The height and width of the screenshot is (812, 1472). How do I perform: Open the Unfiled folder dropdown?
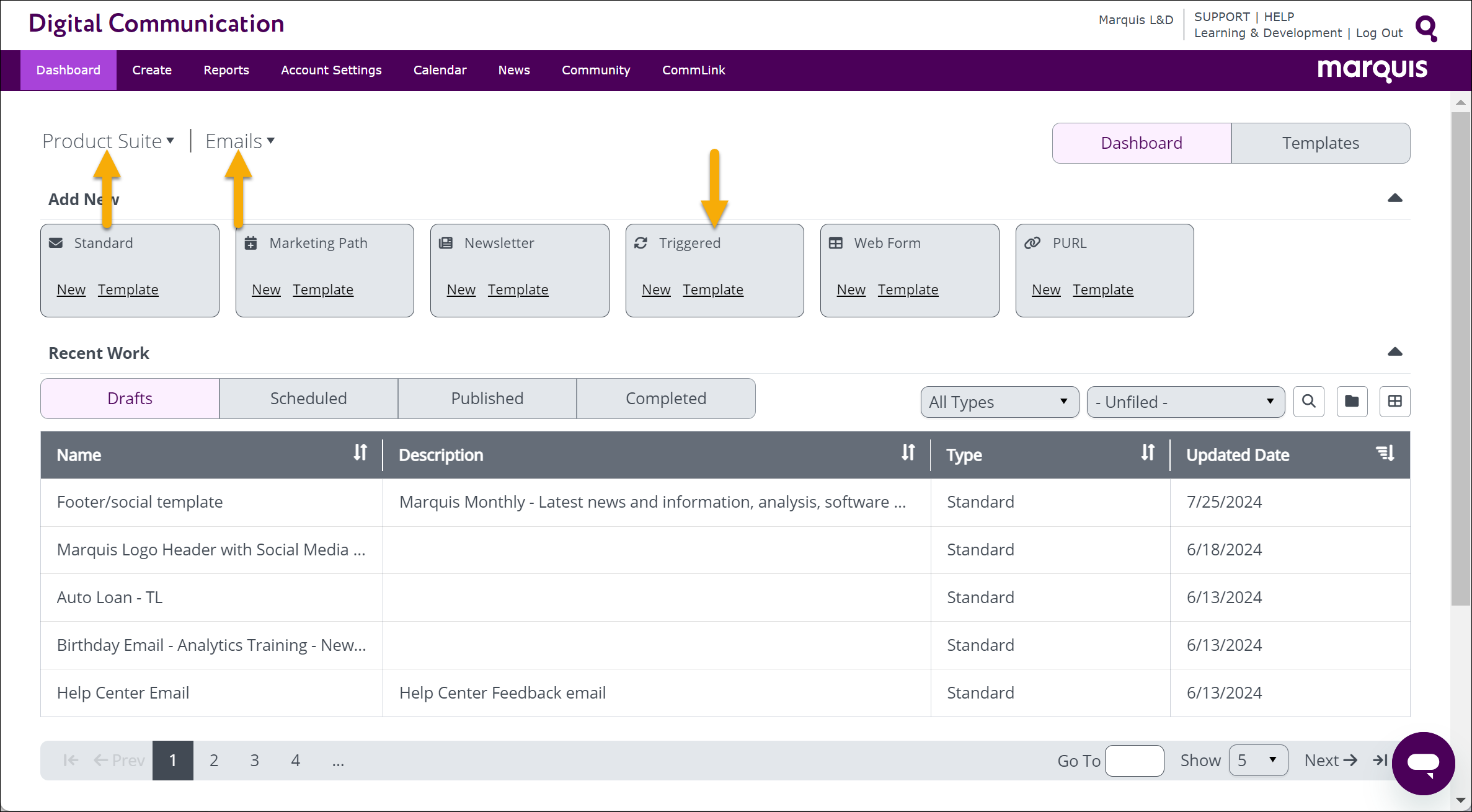1186,402
